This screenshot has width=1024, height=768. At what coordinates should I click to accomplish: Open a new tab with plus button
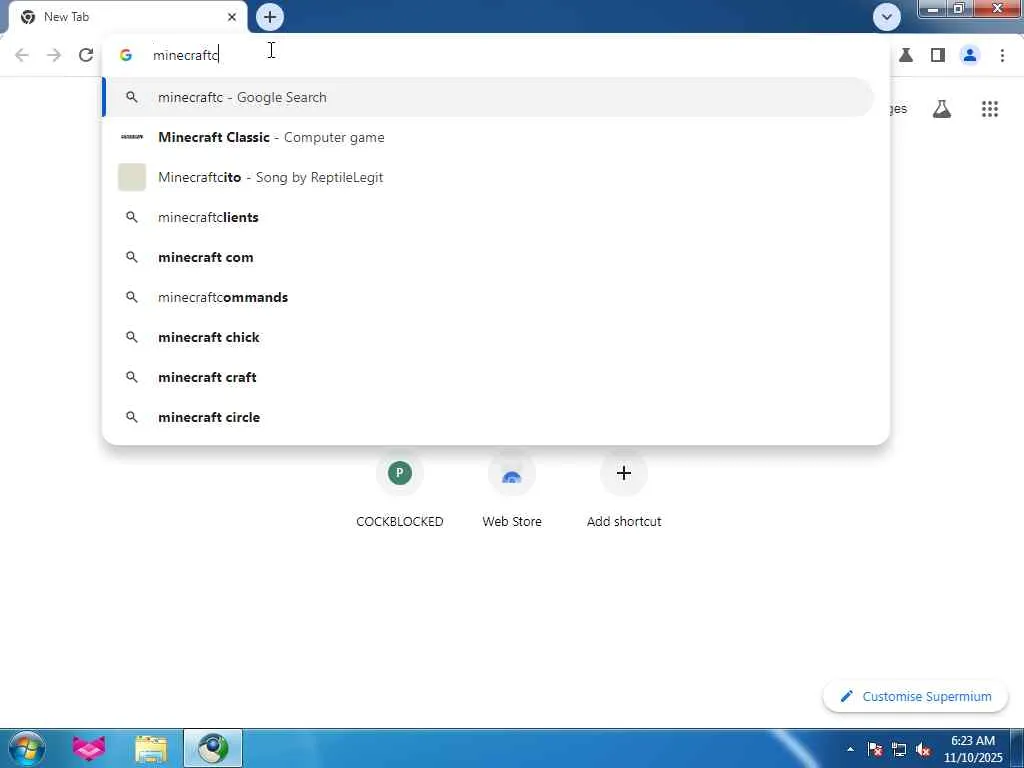270,17
